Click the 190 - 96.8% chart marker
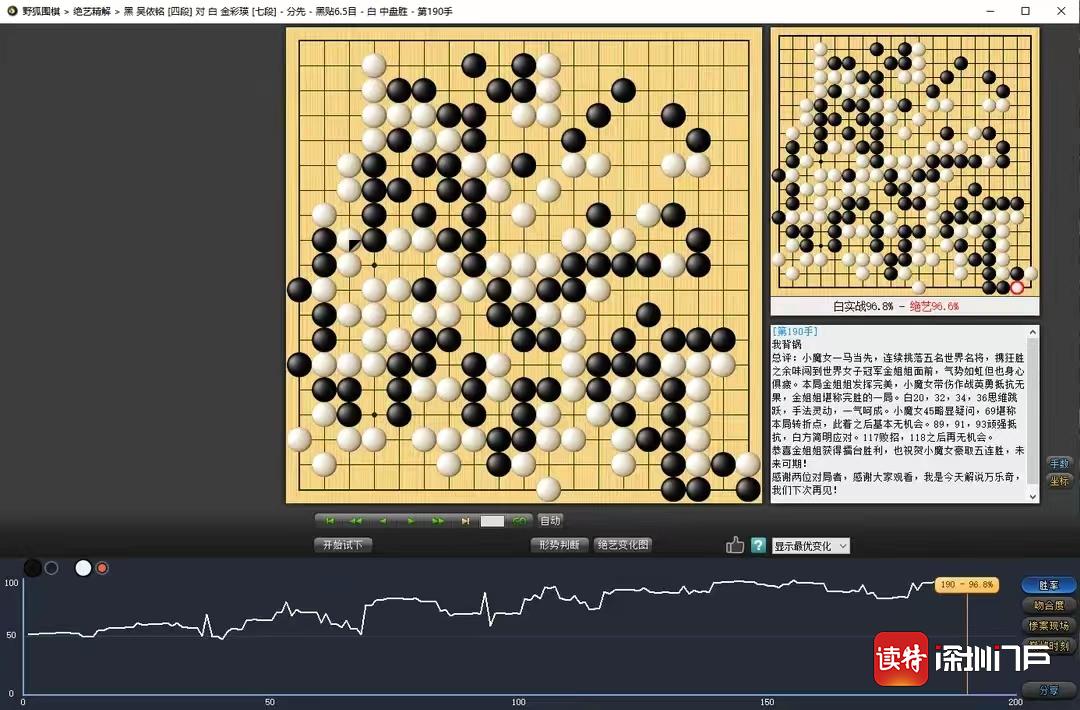This screenshot has width=1080, height=710. click(966, 585)
